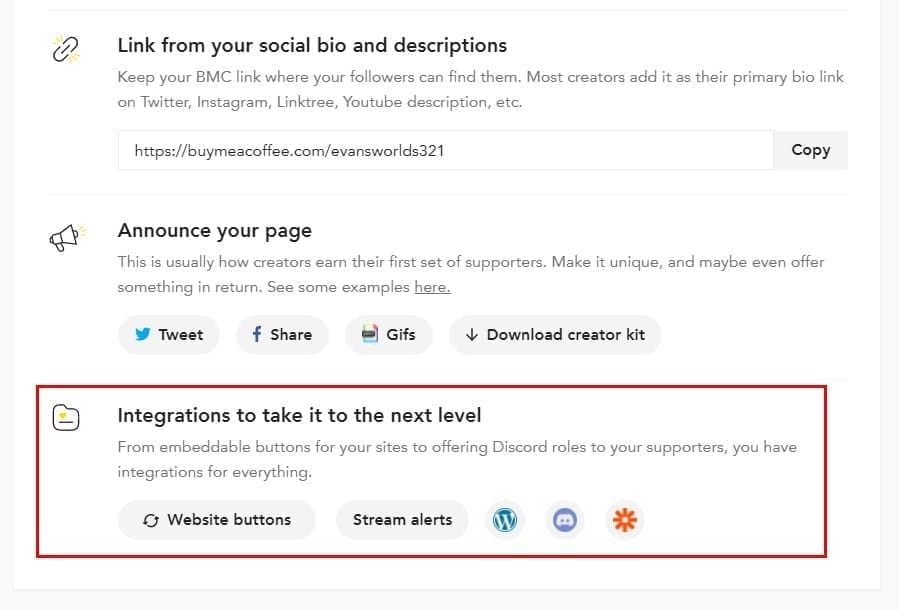Click the chain link icon beside social bio heading
This screenshot has width=899, height=610.
[65, 49]
